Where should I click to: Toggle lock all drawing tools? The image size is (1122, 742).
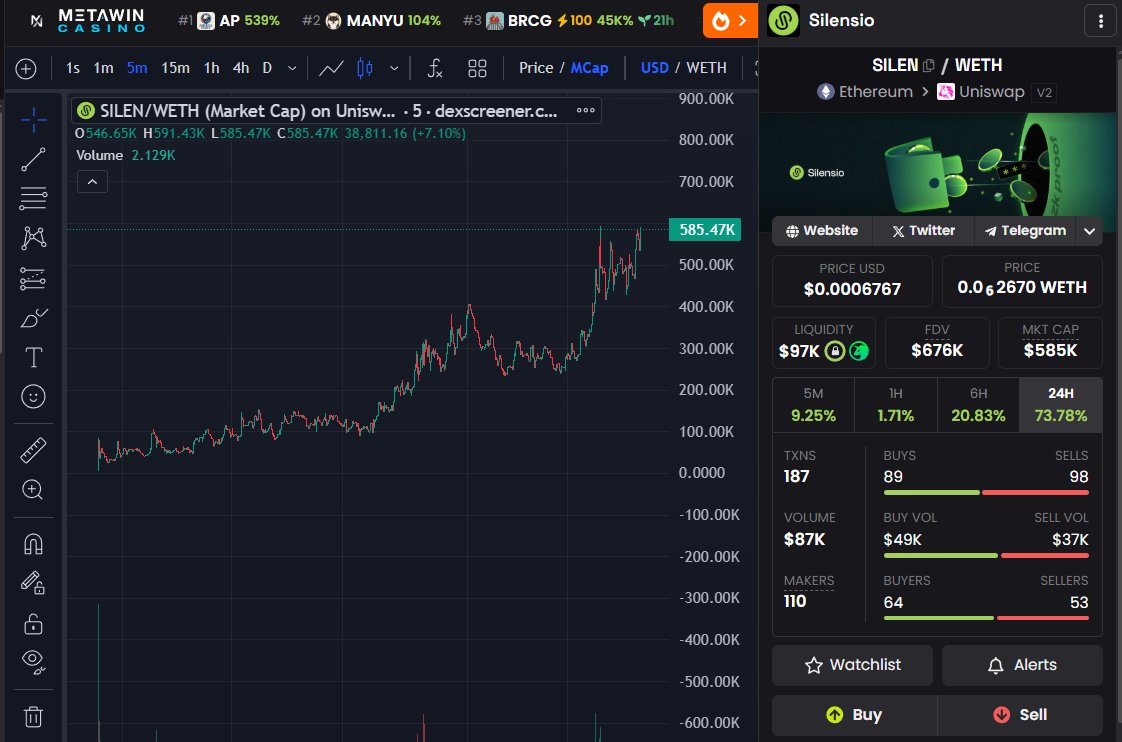coord(33,624)
